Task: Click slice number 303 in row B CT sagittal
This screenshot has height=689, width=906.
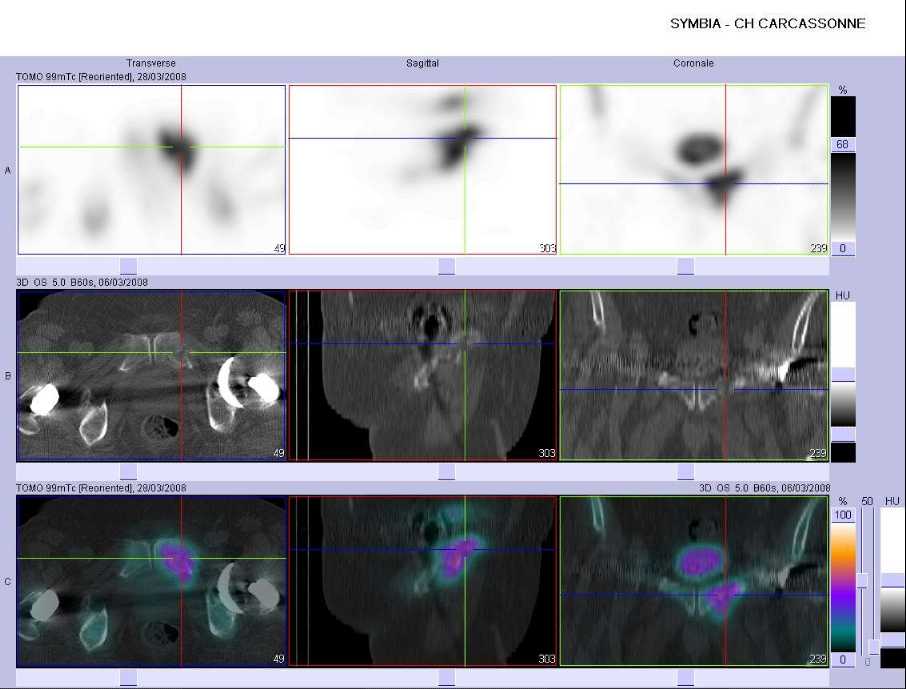Action: pos(547,453)
